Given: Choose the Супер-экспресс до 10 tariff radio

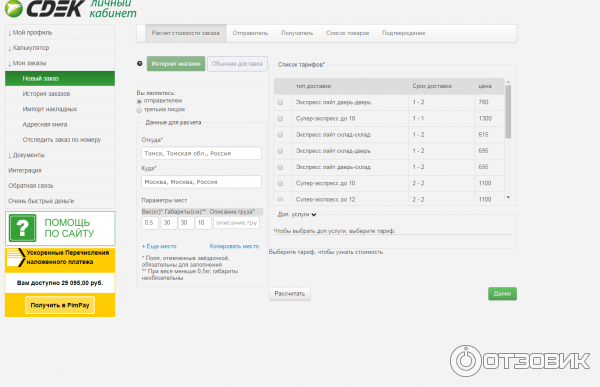Looking at the screenshot, I should pos(280,183).
